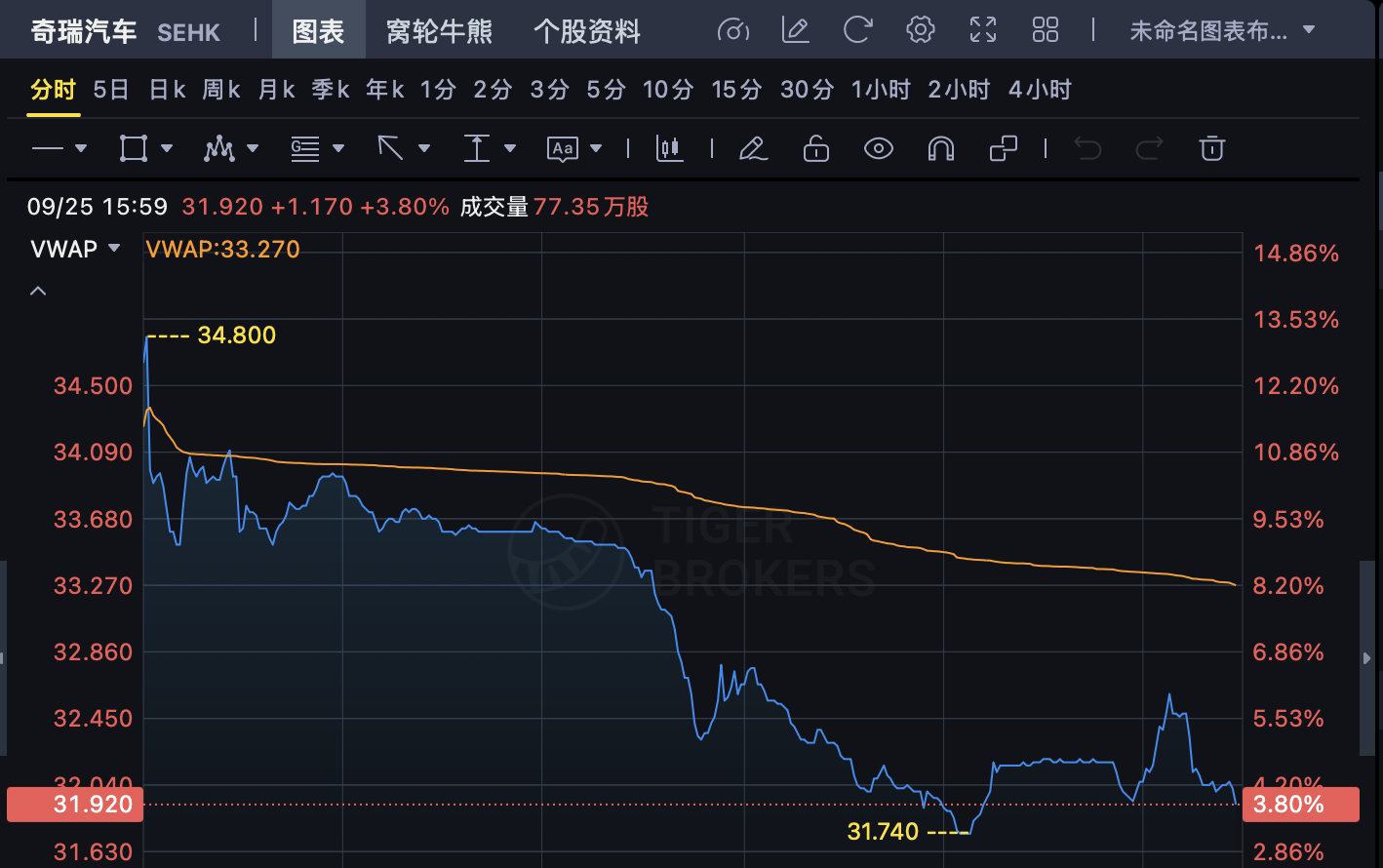This screenshot has width=1383, height=868.
Task: Toggle the lock drawings icon
Action: (815, 148)
